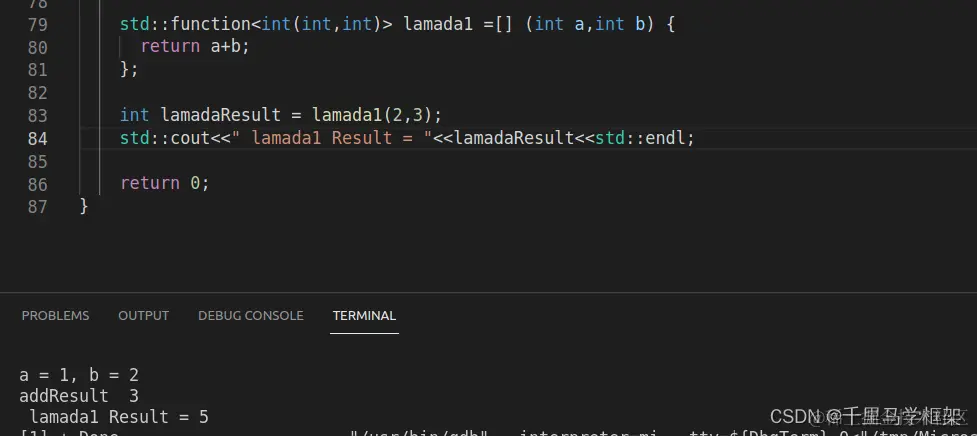Switch to the PROBLEMS panel tab

(x=55, y=316)
